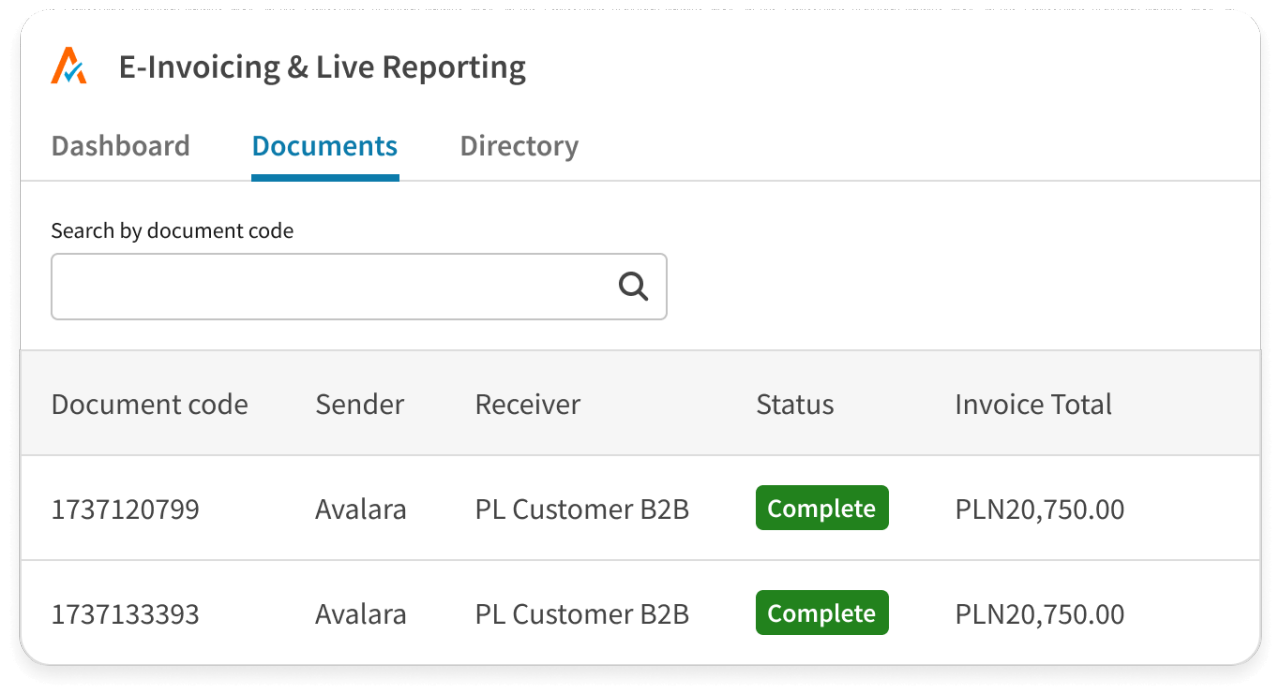Click the Complete badge on the first row
1280x694 pixels.
click(821, 508)
